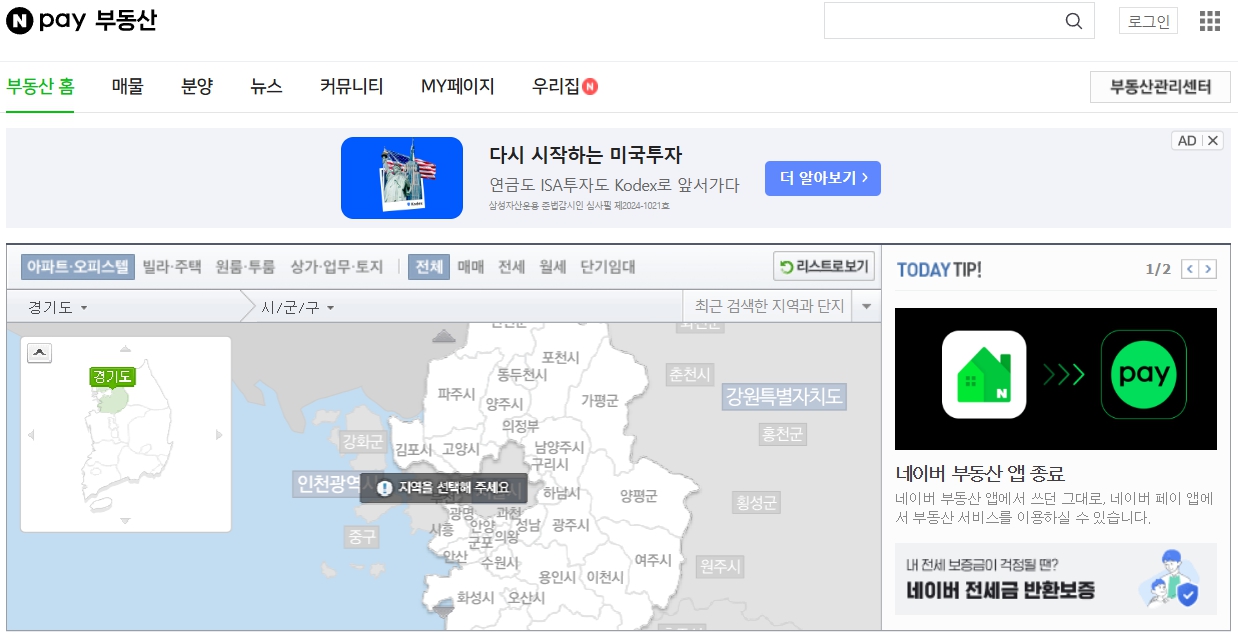1238x644 pixels.
Task: Click 더 알아보기 ad button
Action: pos(823,178)
